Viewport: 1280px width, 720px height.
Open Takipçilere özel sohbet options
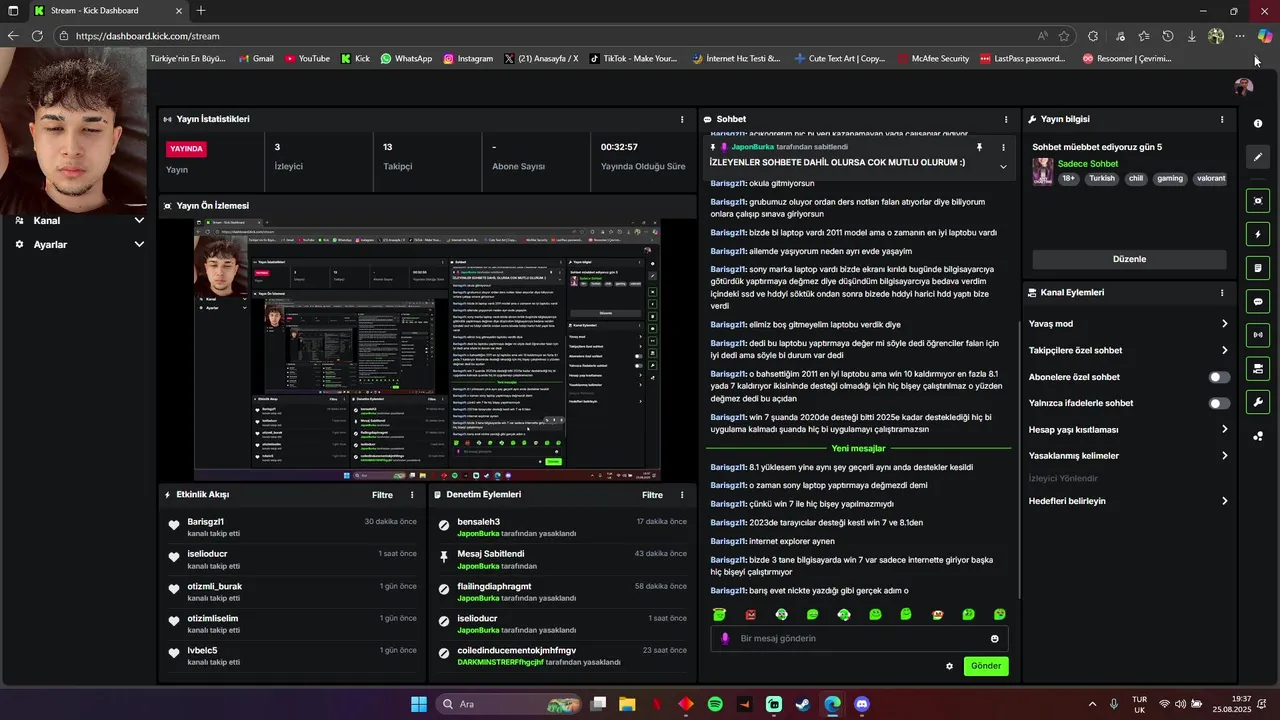[x=1128, y=350]
